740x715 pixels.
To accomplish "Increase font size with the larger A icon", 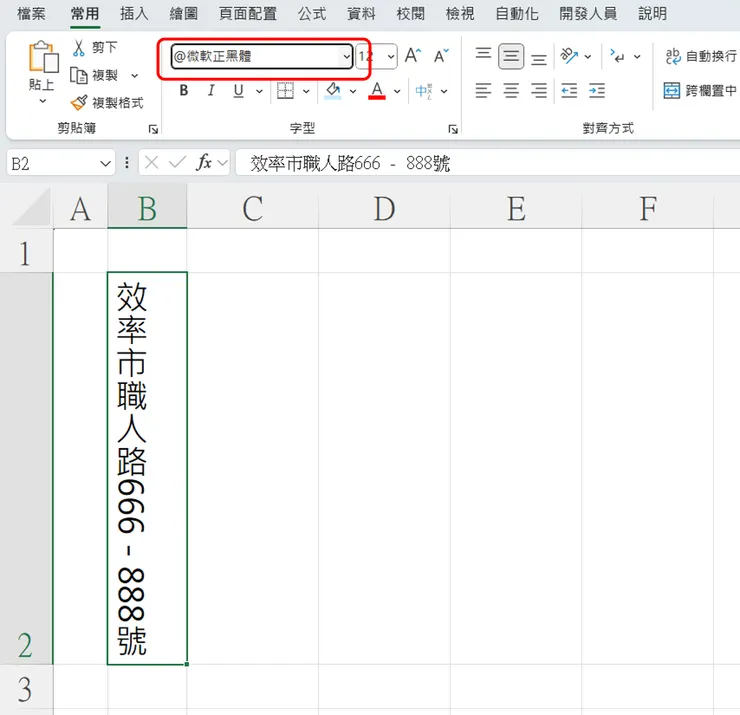I will tap(412, 56).
